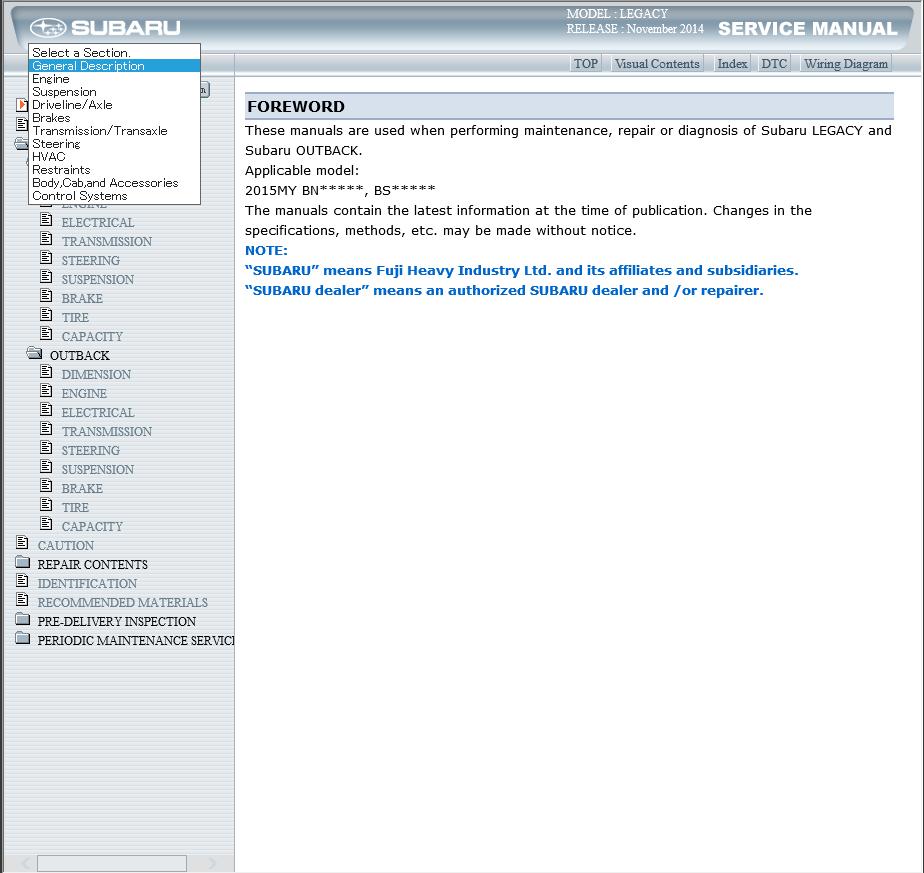This screenshot has width=924, height=873.
Task: Click the Subaru logo in the header
Action: pos(105,28)
